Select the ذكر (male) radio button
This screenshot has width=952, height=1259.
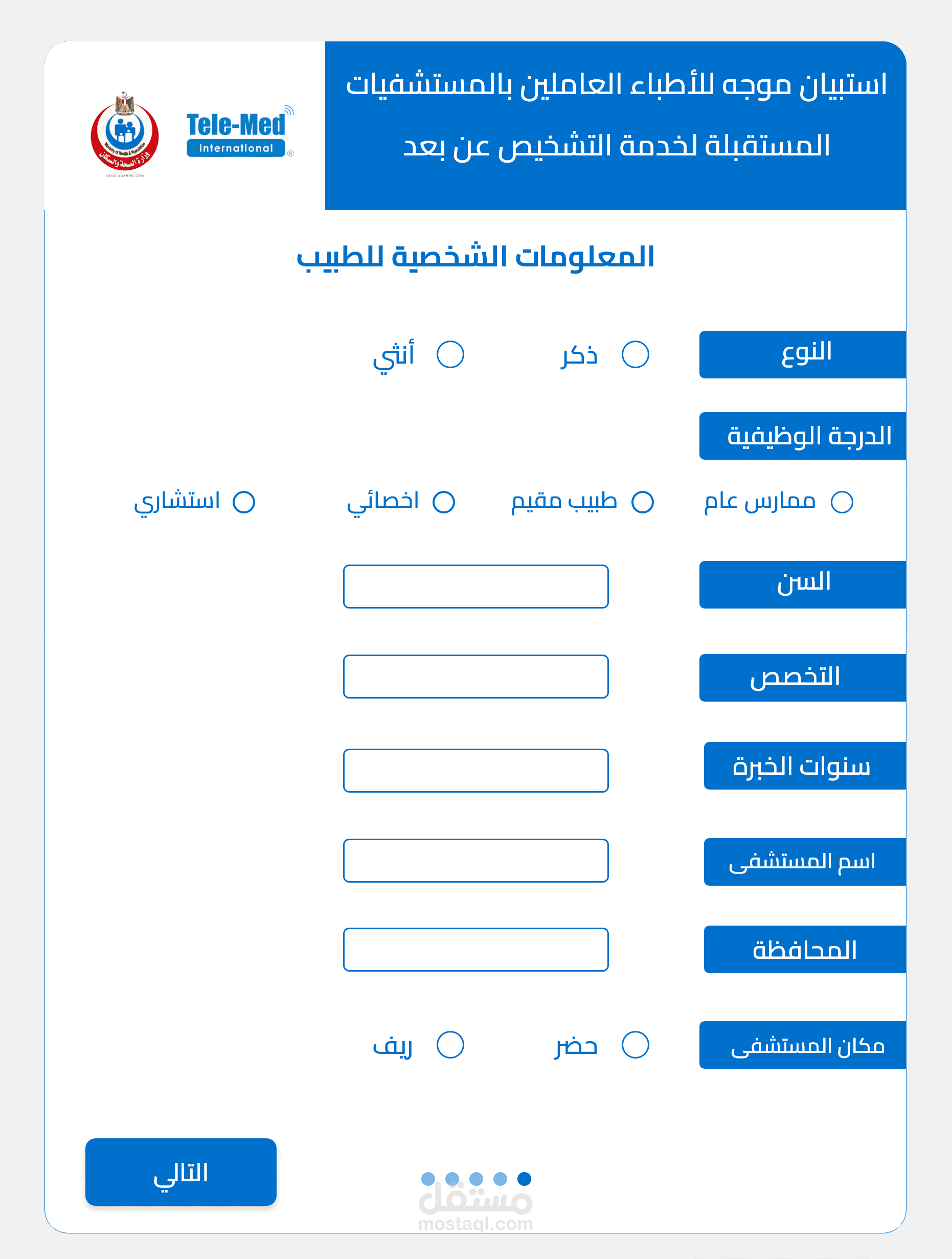point(634,354)
